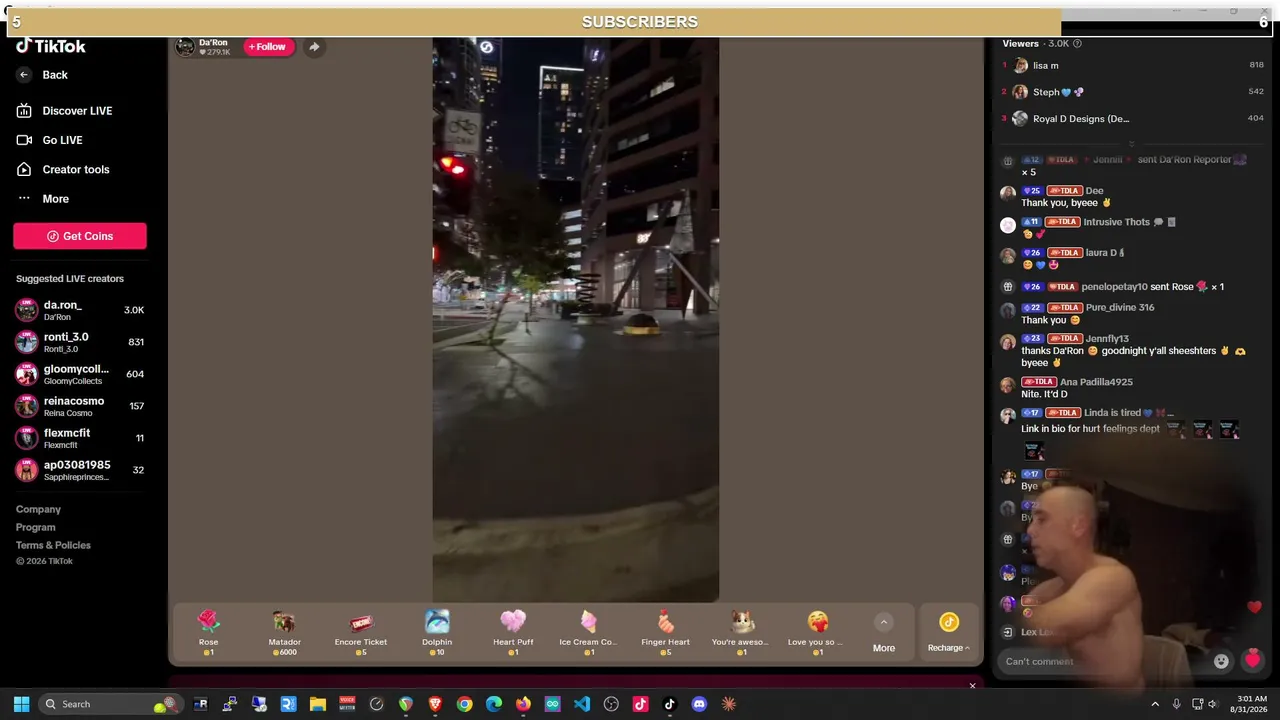Click Jennfly13's username in the chat
Screen dimensions: 1280x720
pos(1107,339)
